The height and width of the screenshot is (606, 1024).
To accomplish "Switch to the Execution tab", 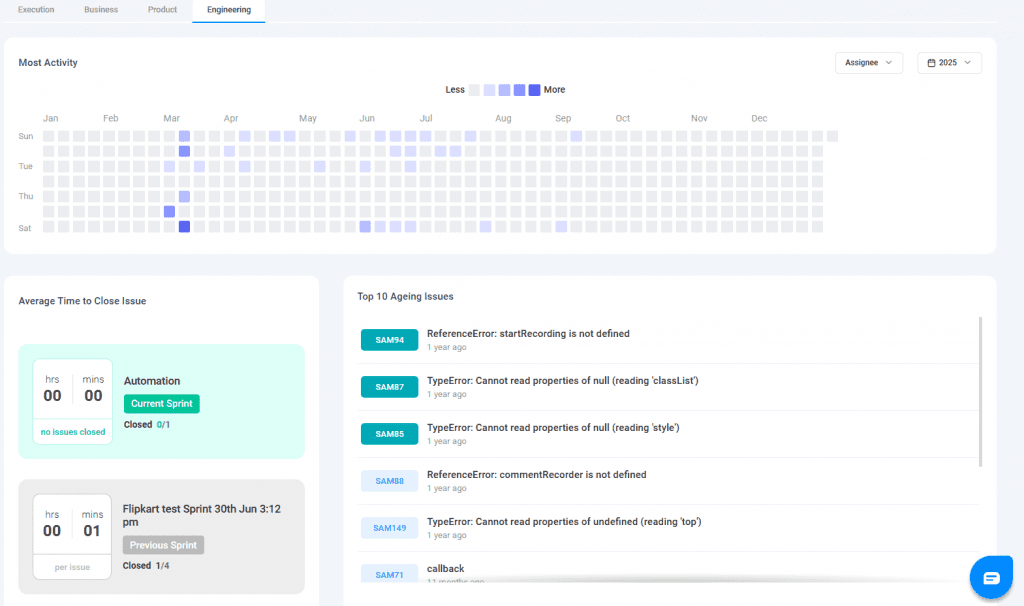I will [x=36, y=10].
